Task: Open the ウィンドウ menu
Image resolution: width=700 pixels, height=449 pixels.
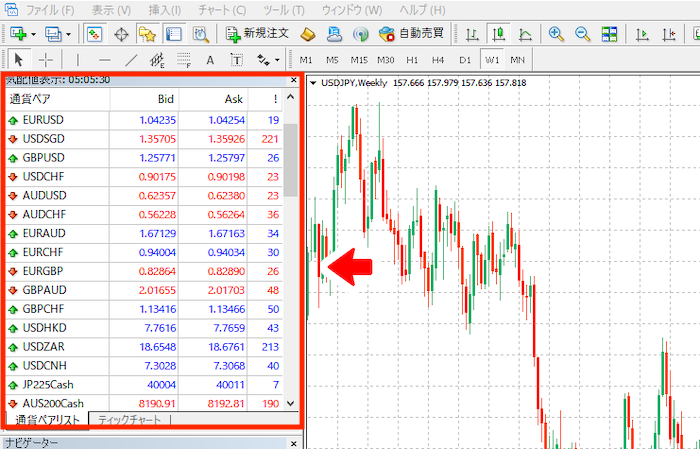Action: tap(352, 10)
